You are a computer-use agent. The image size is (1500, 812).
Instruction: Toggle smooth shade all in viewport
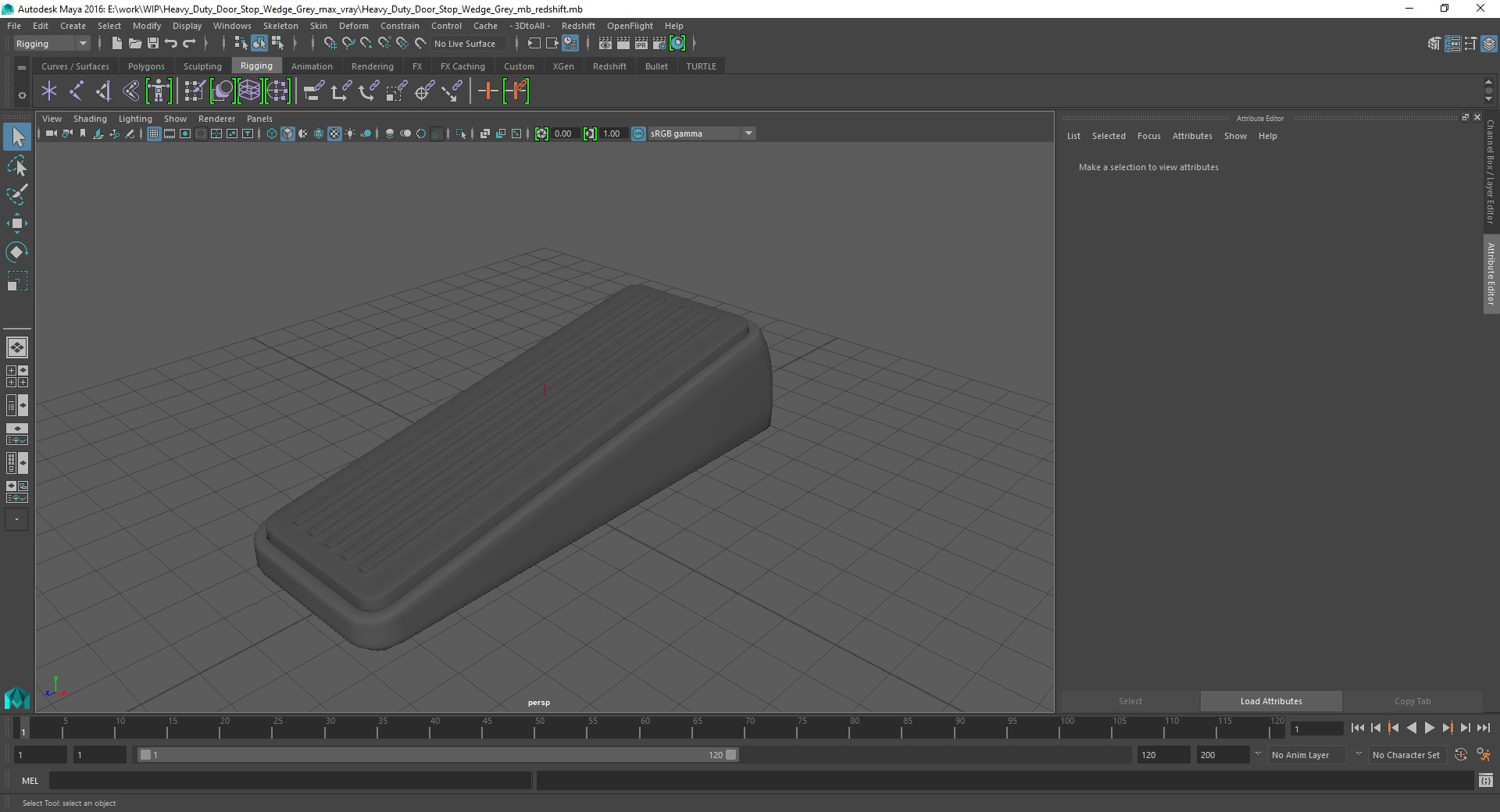[287, 134]
